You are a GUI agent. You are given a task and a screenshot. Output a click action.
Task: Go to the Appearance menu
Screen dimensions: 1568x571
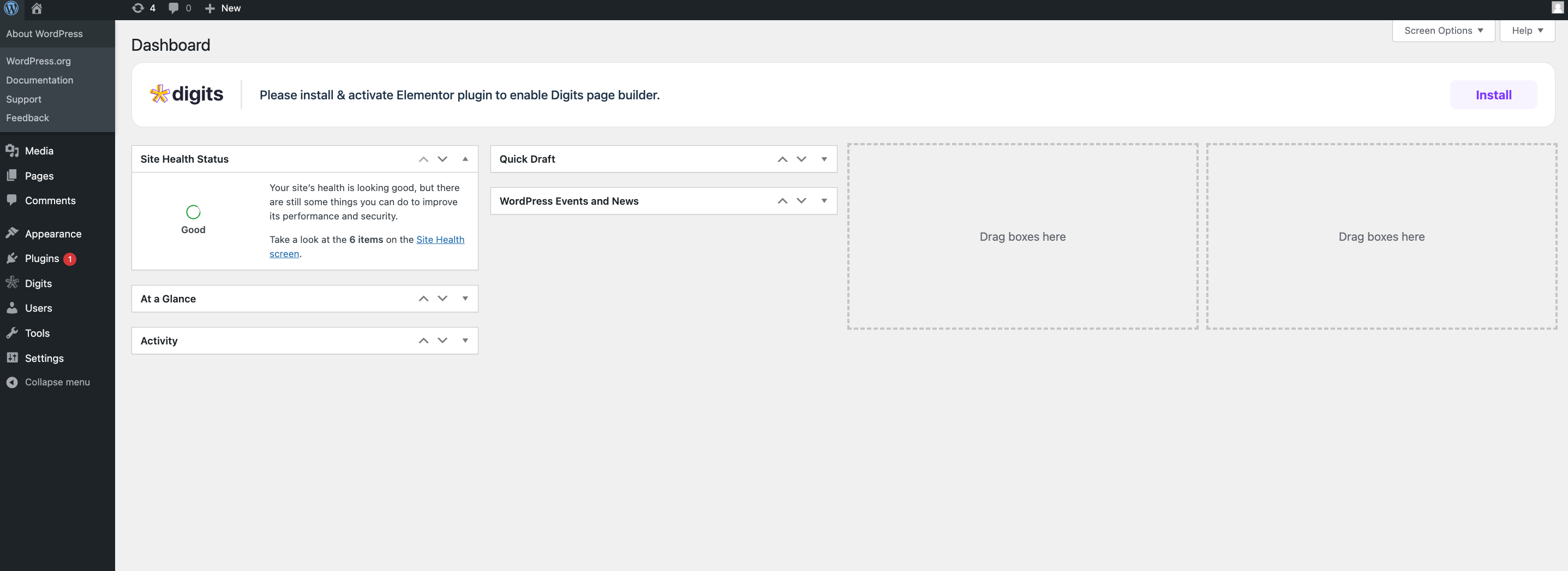coord(53,234)
